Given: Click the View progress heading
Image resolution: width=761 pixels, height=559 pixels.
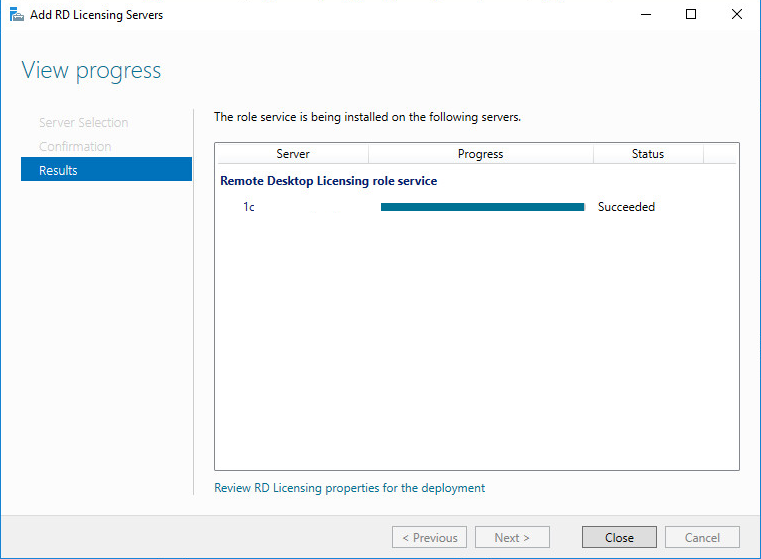Looking at the screenshot, I should point(91,71).
